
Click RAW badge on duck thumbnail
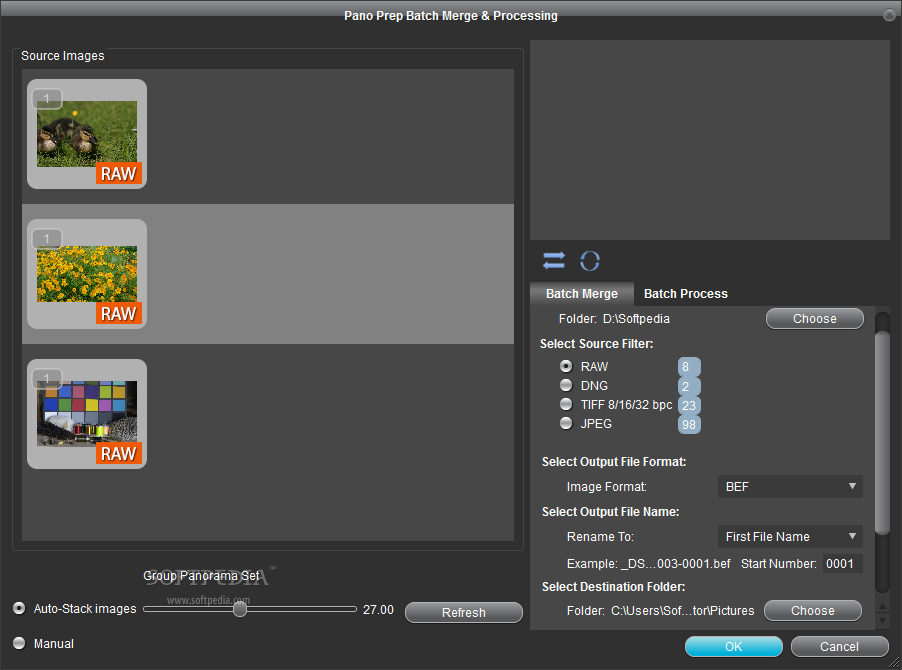coord(119,173)
